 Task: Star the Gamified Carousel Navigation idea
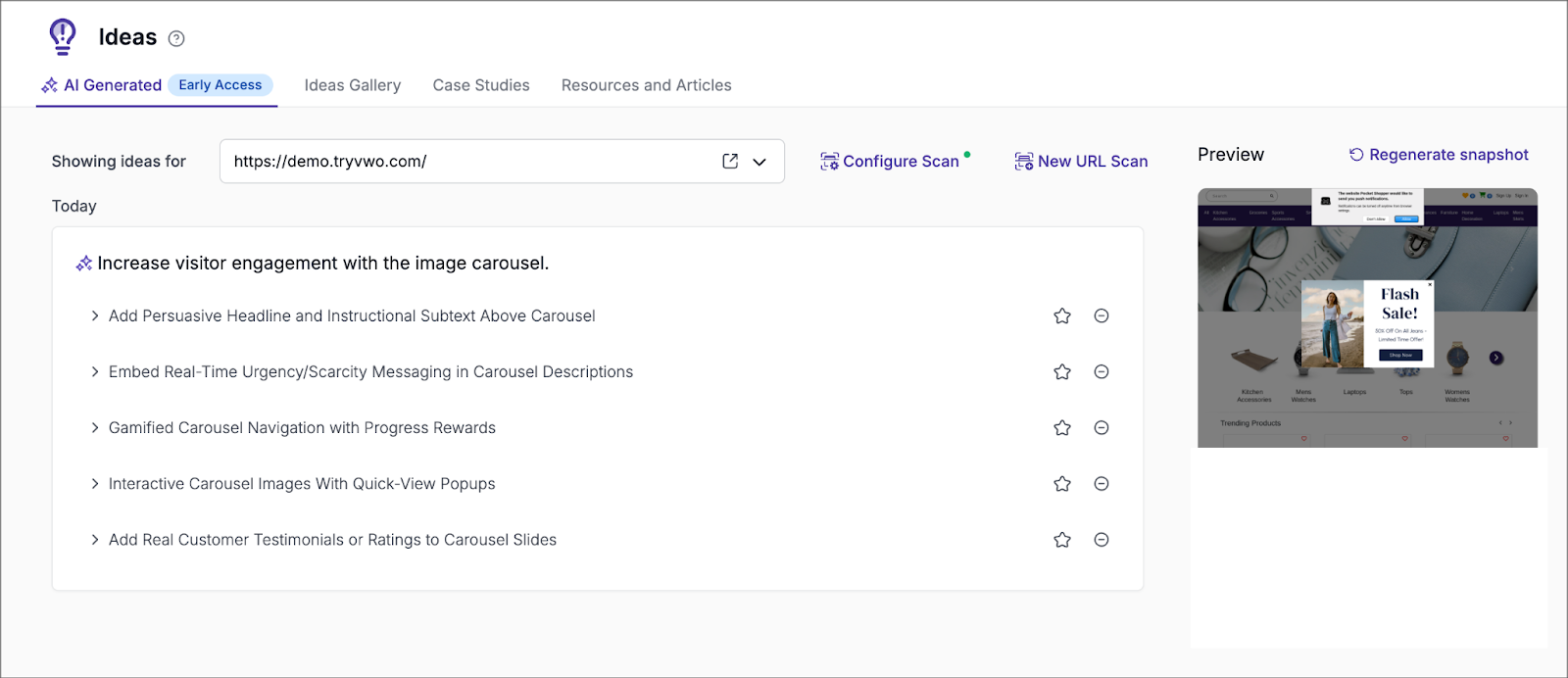pos(1062,427)
